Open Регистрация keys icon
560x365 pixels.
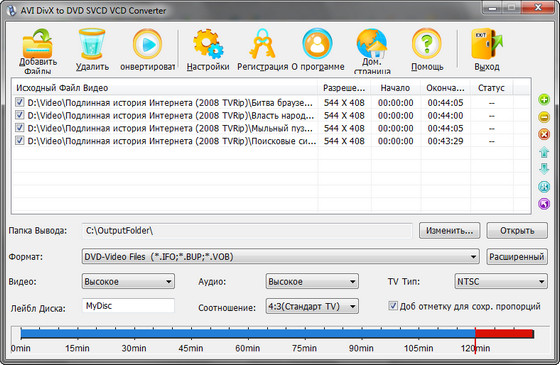click(x=262, y=44)
